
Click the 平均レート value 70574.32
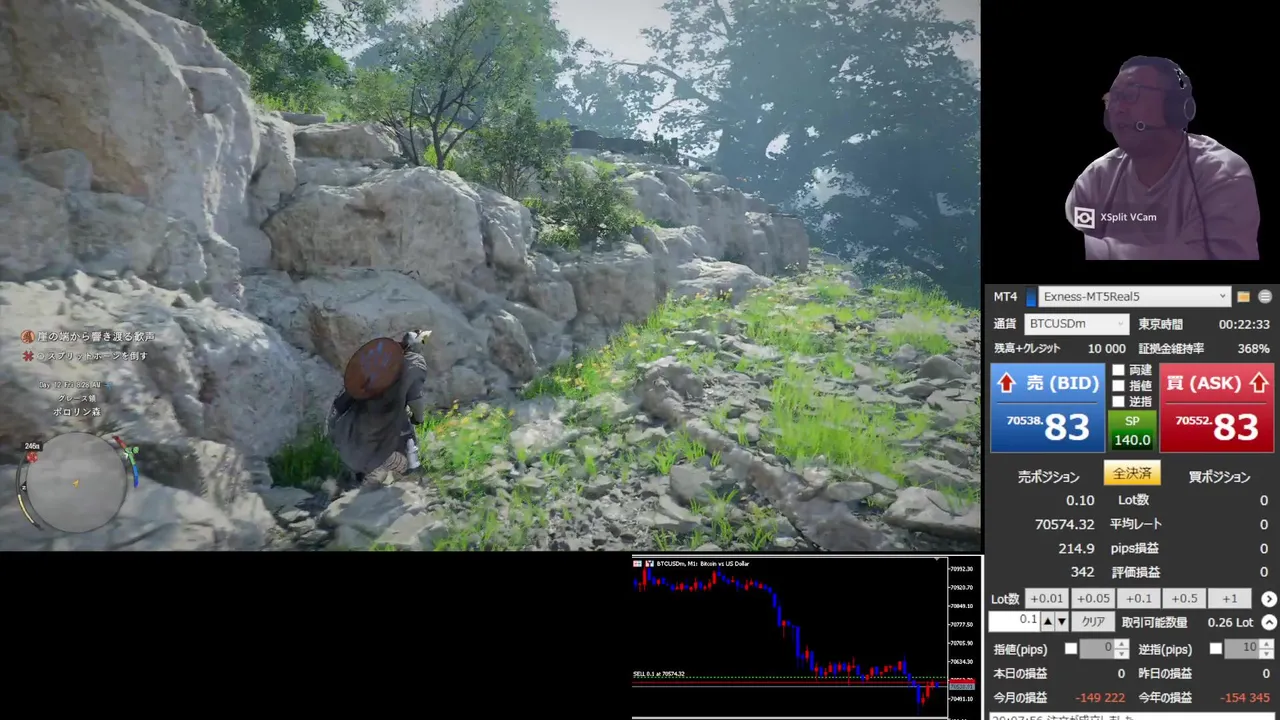pyautogui.click(x=1064, y=524)
